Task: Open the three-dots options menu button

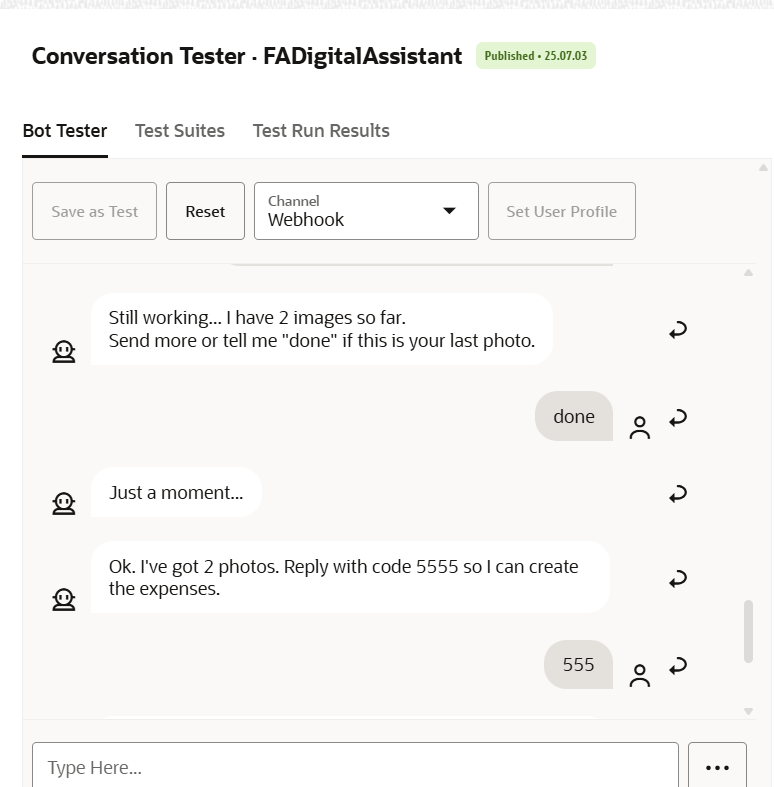Action: (717, 765)
